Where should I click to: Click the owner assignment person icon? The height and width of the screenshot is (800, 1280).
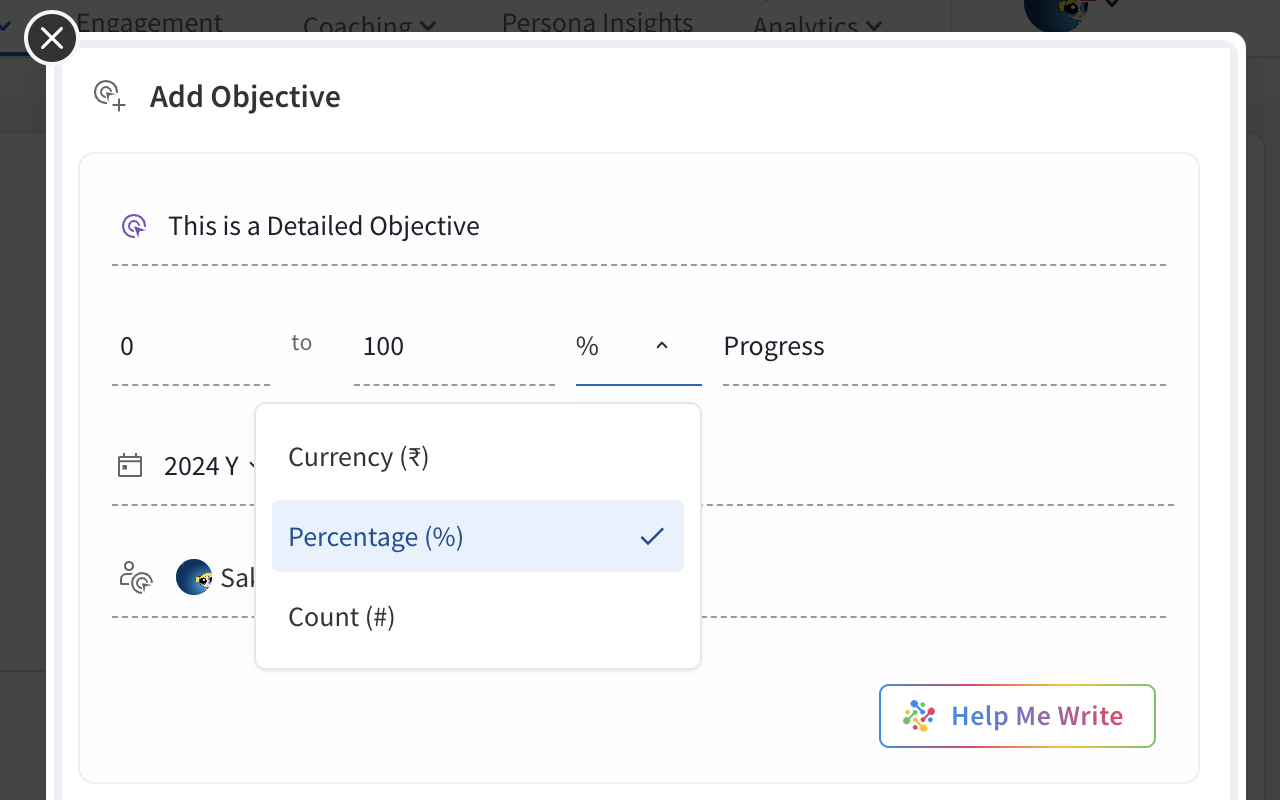135,577
